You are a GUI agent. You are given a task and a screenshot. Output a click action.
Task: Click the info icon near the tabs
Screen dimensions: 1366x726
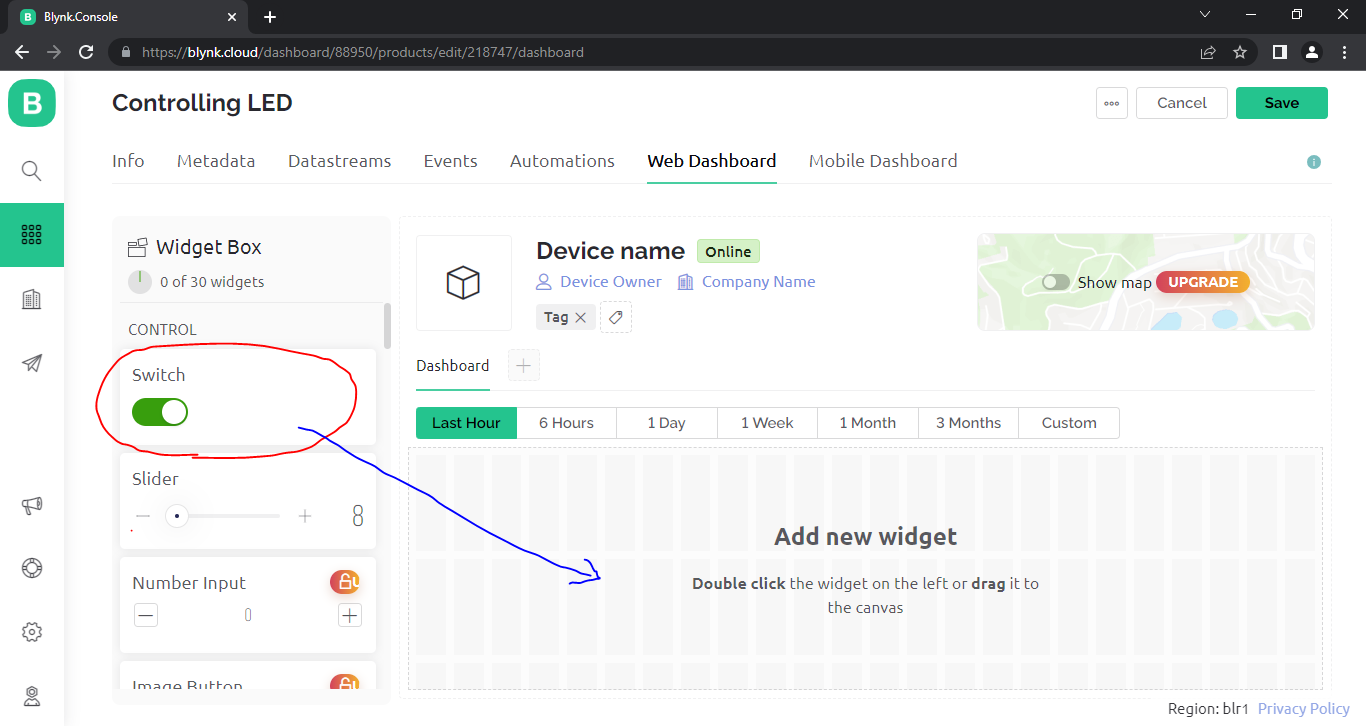point(1314,162)
